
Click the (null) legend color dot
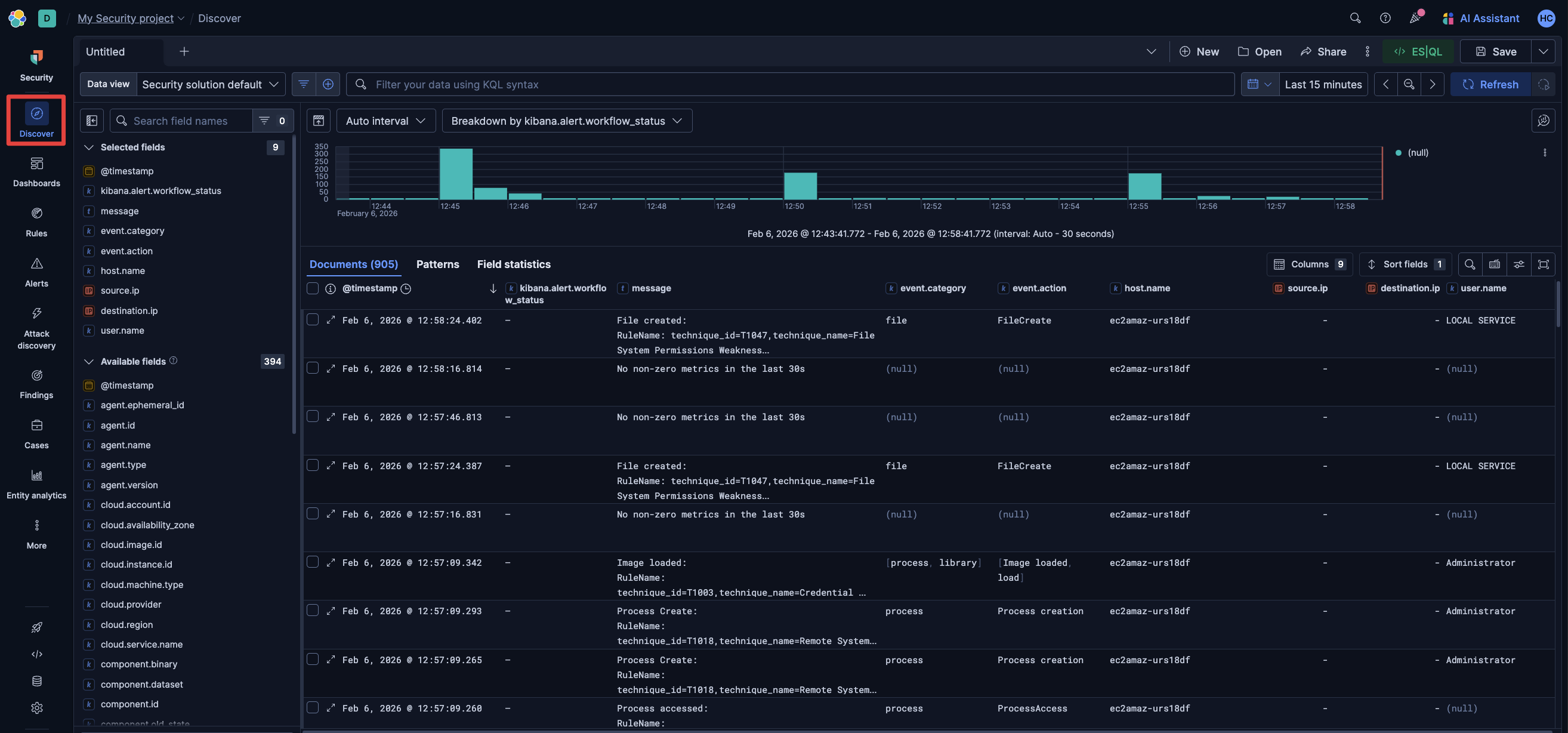click(x=1398, y=153)
